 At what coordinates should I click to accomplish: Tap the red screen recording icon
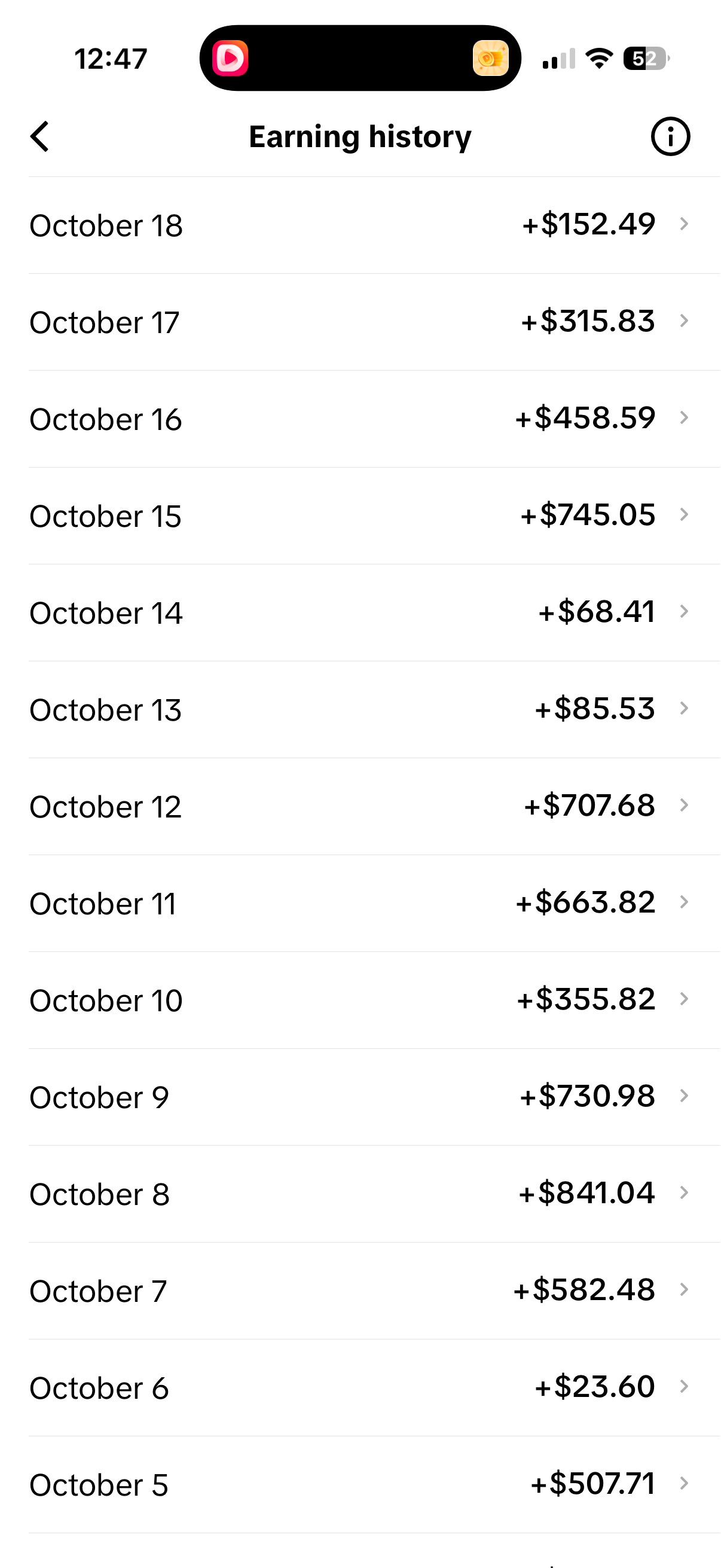[x=230, y=58]
